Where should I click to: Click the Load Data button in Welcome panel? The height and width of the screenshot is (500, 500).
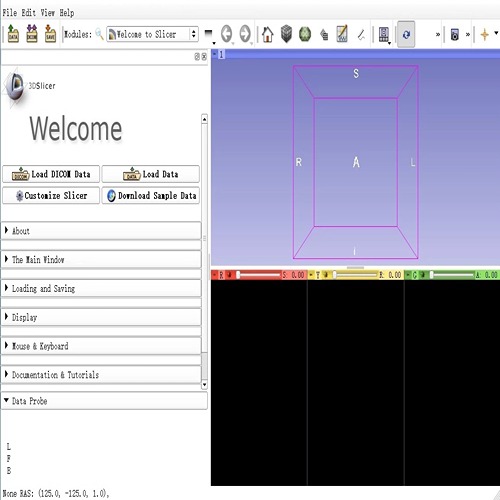coord(151,174)
